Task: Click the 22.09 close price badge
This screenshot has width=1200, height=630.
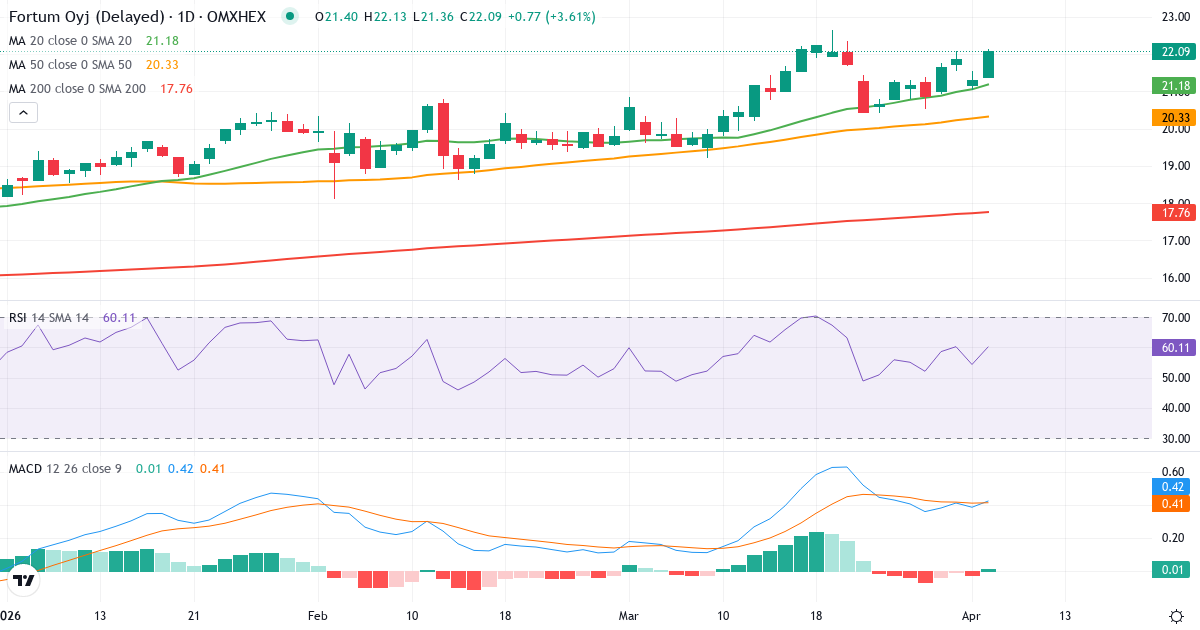Action: click(1174, 50)
